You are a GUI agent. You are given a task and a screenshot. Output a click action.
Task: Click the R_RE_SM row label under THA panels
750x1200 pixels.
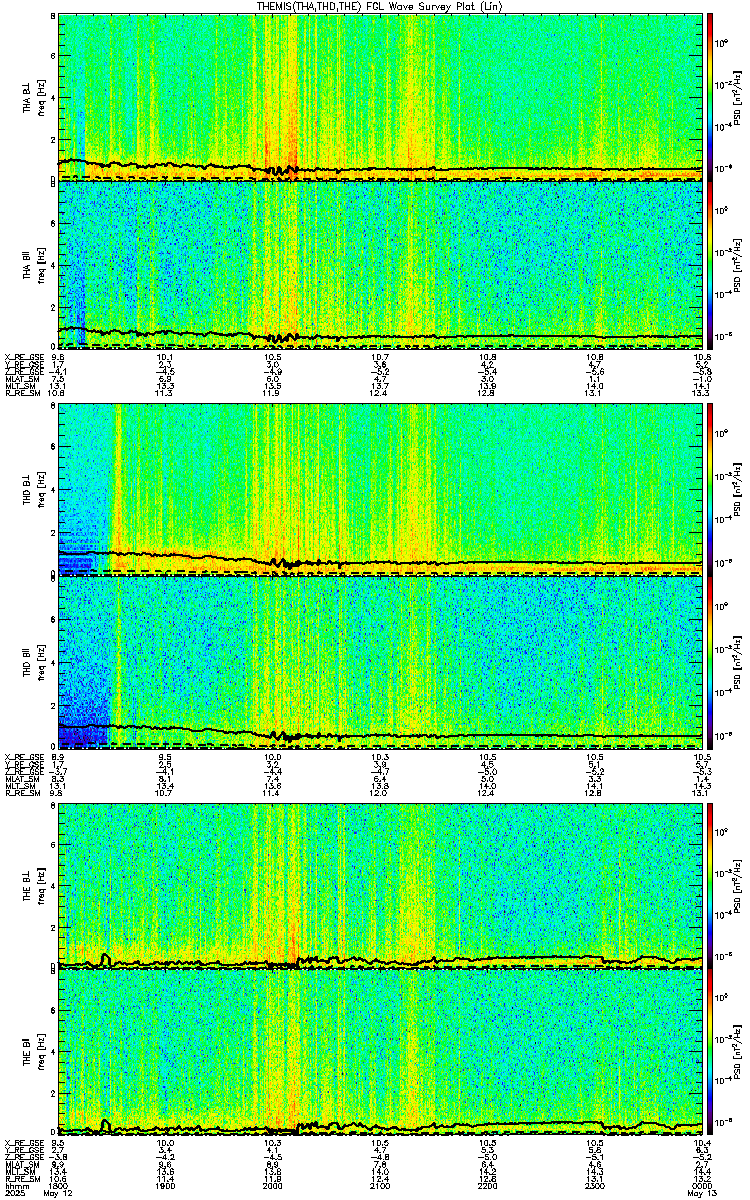(22, 393)
